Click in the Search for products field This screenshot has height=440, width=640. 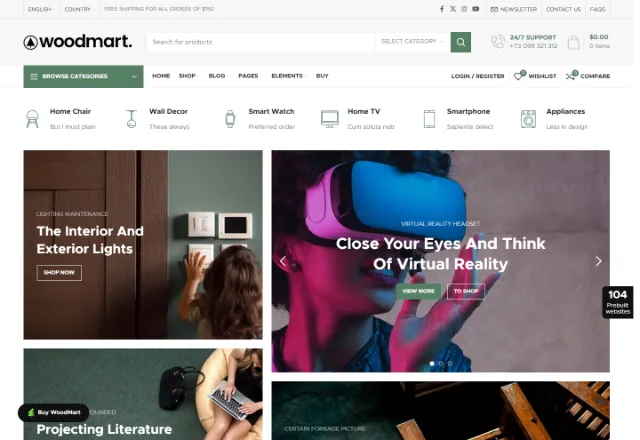[x=260, y=42]
